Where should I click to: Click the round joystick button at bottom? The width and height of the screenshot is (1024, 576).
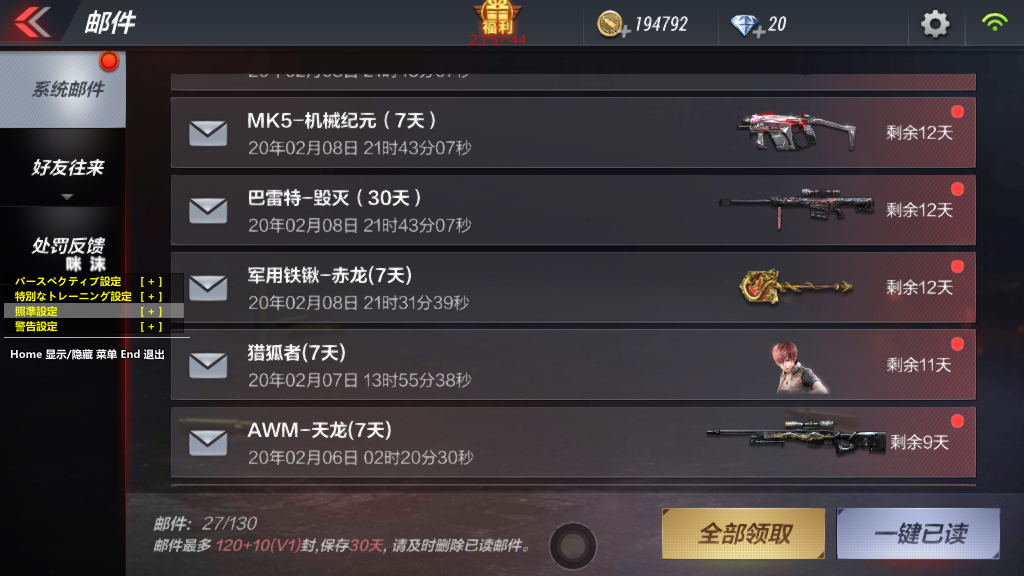click(x=573, y=545)
